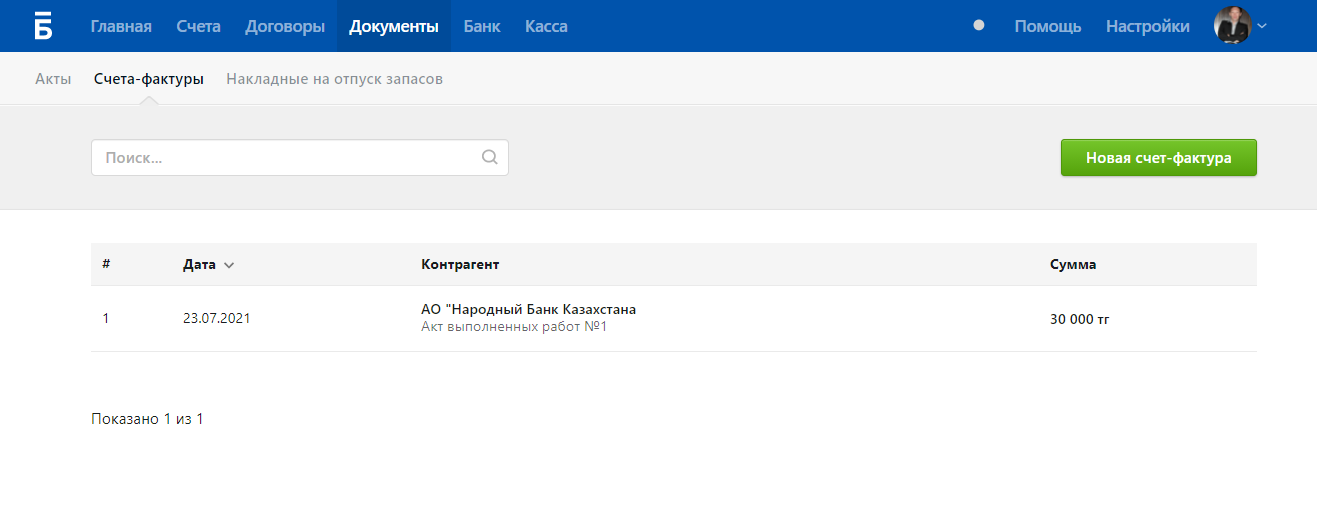Select the Счета-фактуры tab
This screenshot has height=509, width=1317.
(149, 79)
